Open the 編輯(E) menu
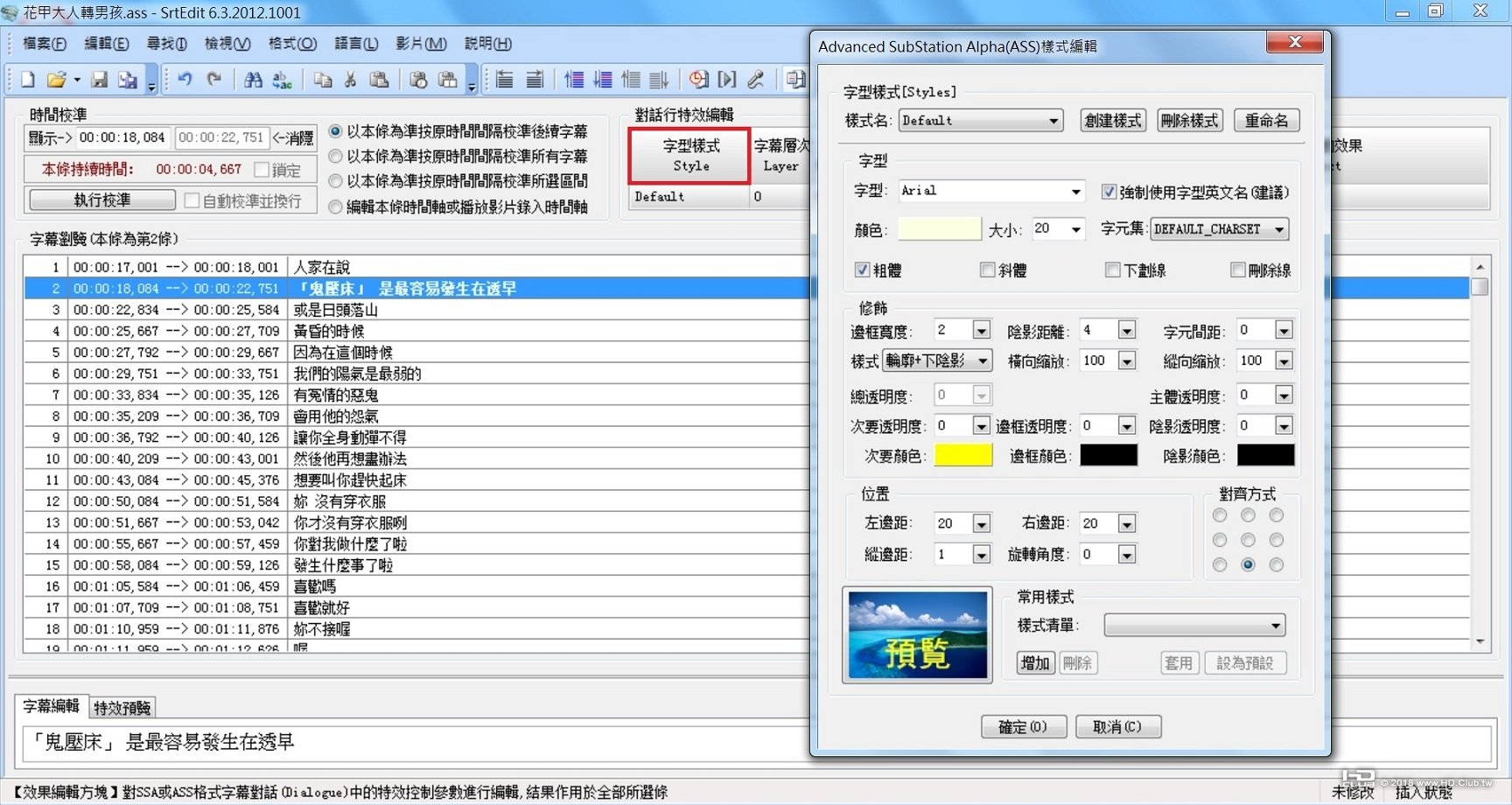1512x805 pixels. coord(107,44)
